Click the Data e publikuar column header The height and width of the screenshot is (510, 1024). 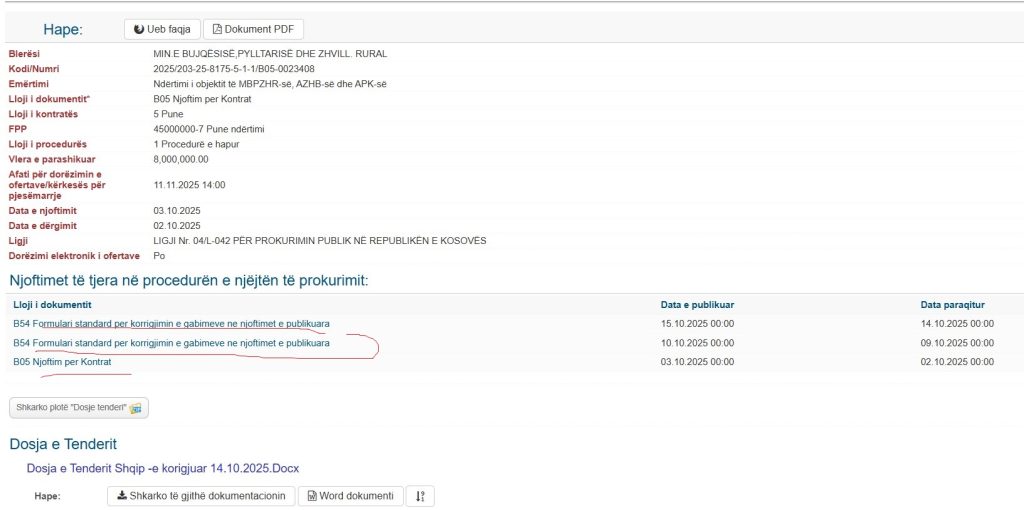click(697, 304)
